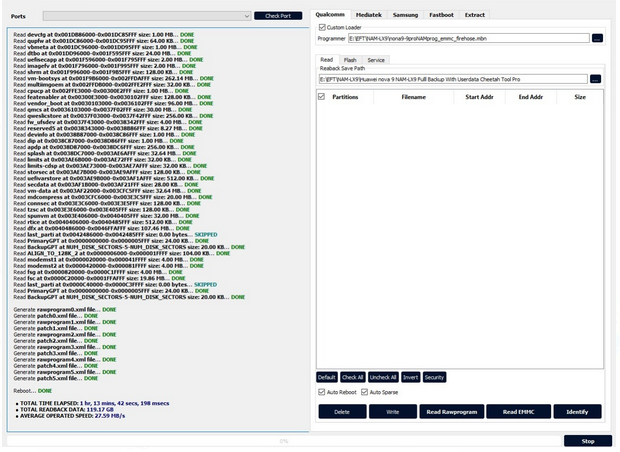Select the Flash sub-tab
Image resolution: width=620 pixels, height=452 pixels.
click(350, 60)
